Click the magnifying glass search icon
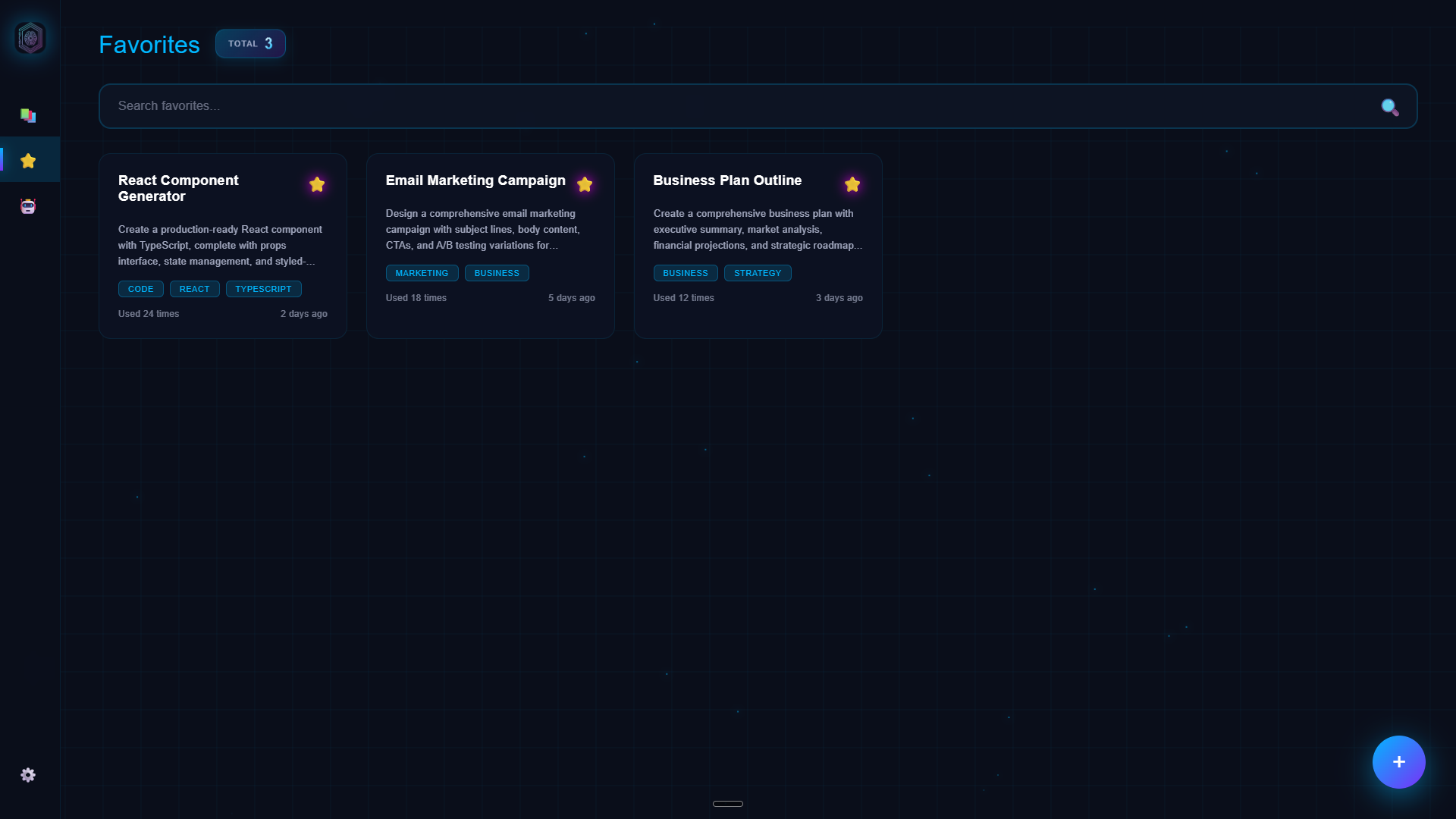Image resolution: width=1456 pixels, height=819 pixels. pos(1390,108)
